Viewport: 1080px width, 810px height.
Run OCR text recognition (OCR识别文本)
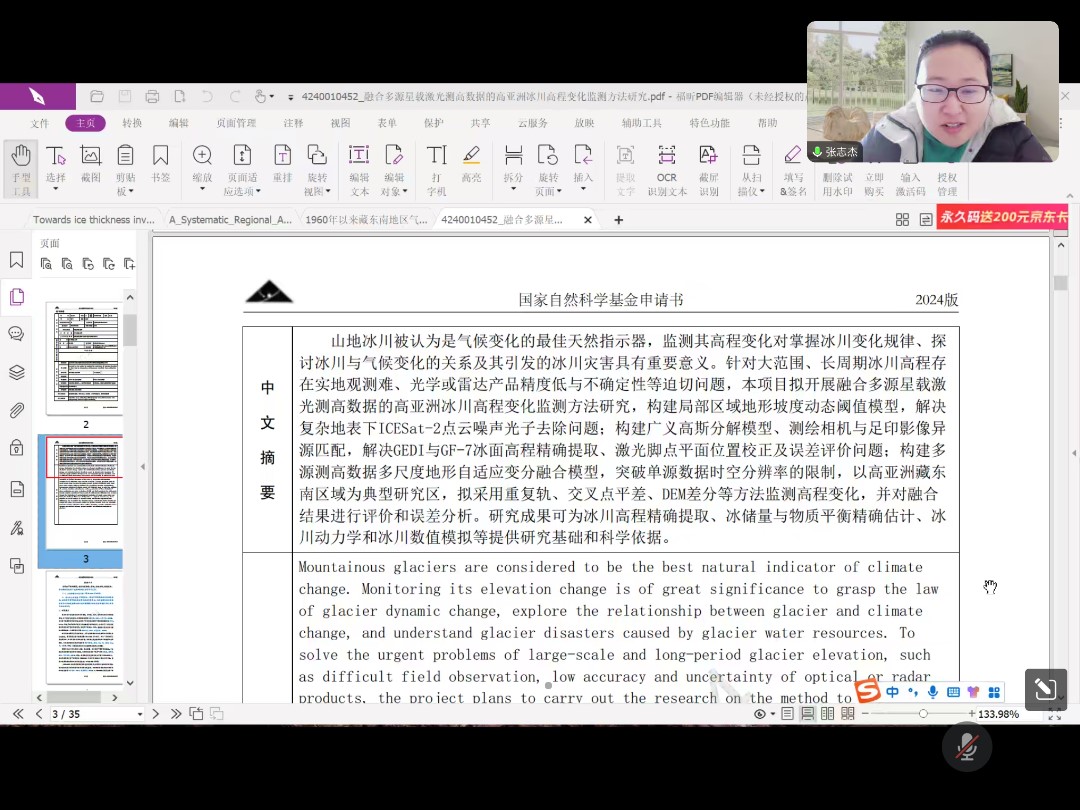click(x=666, y=168)
